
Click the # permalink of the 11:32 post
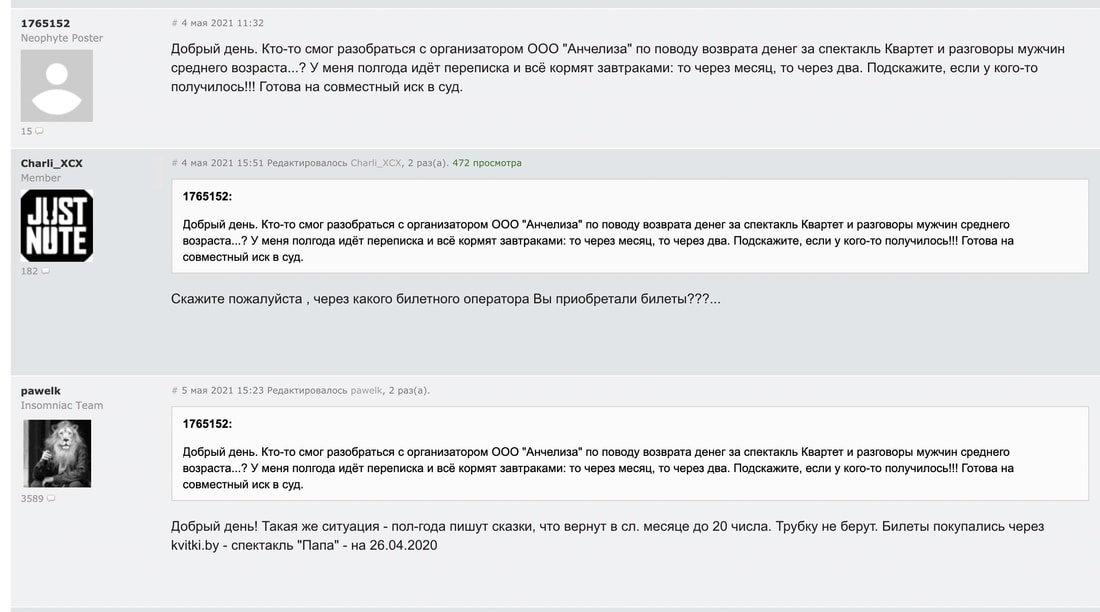pyautogui.click(x=174, y=23)
